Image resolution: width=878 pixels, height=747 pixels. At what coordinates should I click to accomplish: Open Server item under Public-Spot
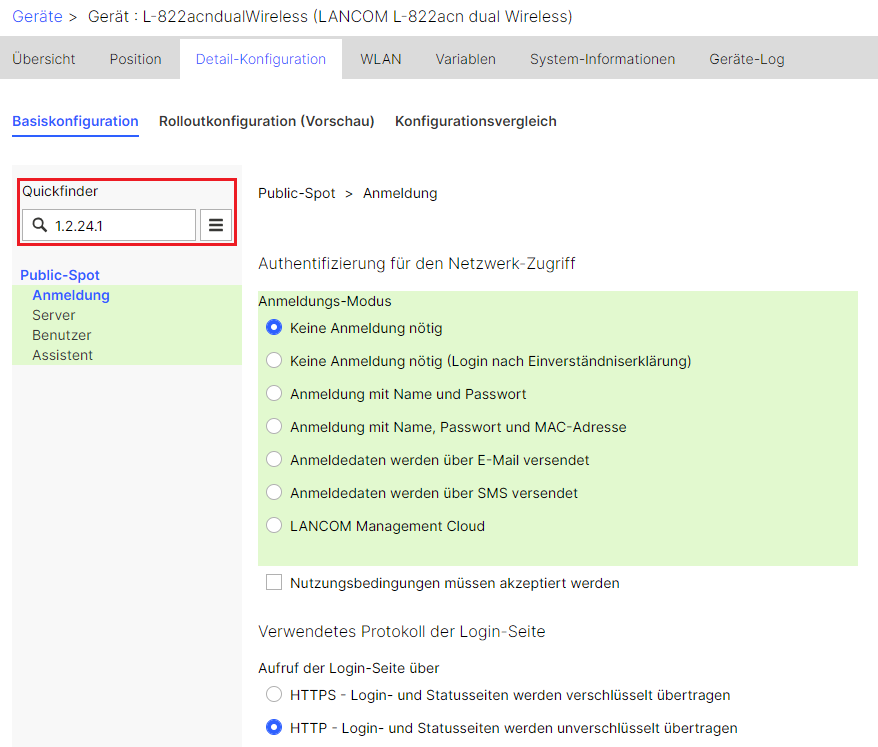pyautogui.click(x=54, y=315)
